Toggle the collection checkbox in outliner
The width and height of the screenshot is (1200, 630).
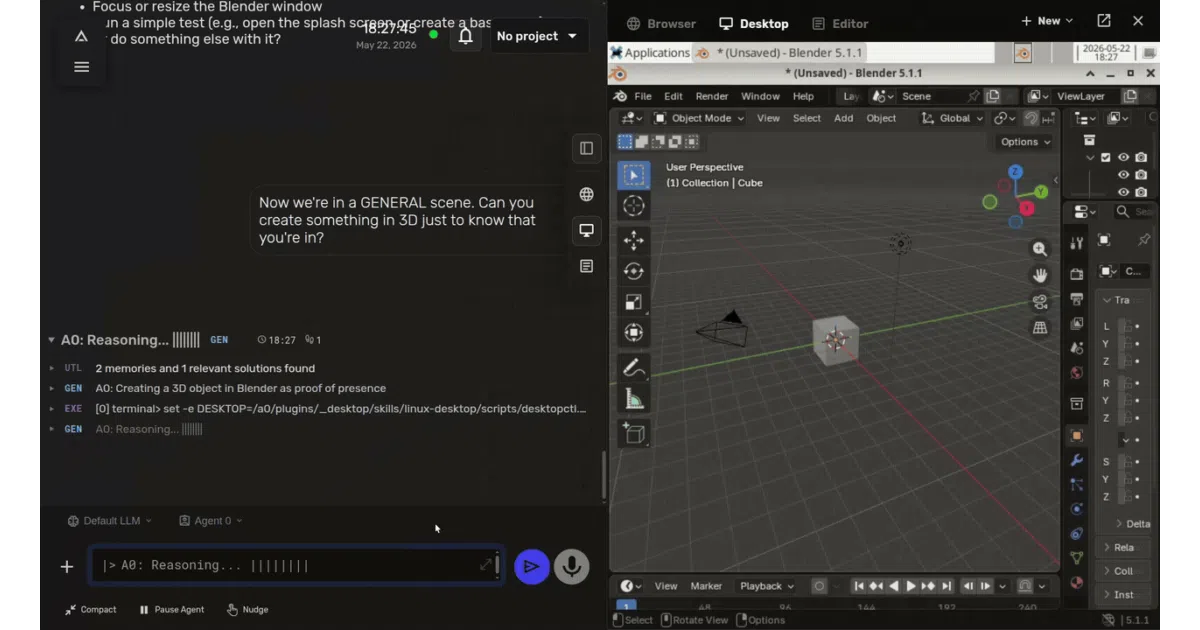click(x=1105, y=157)
